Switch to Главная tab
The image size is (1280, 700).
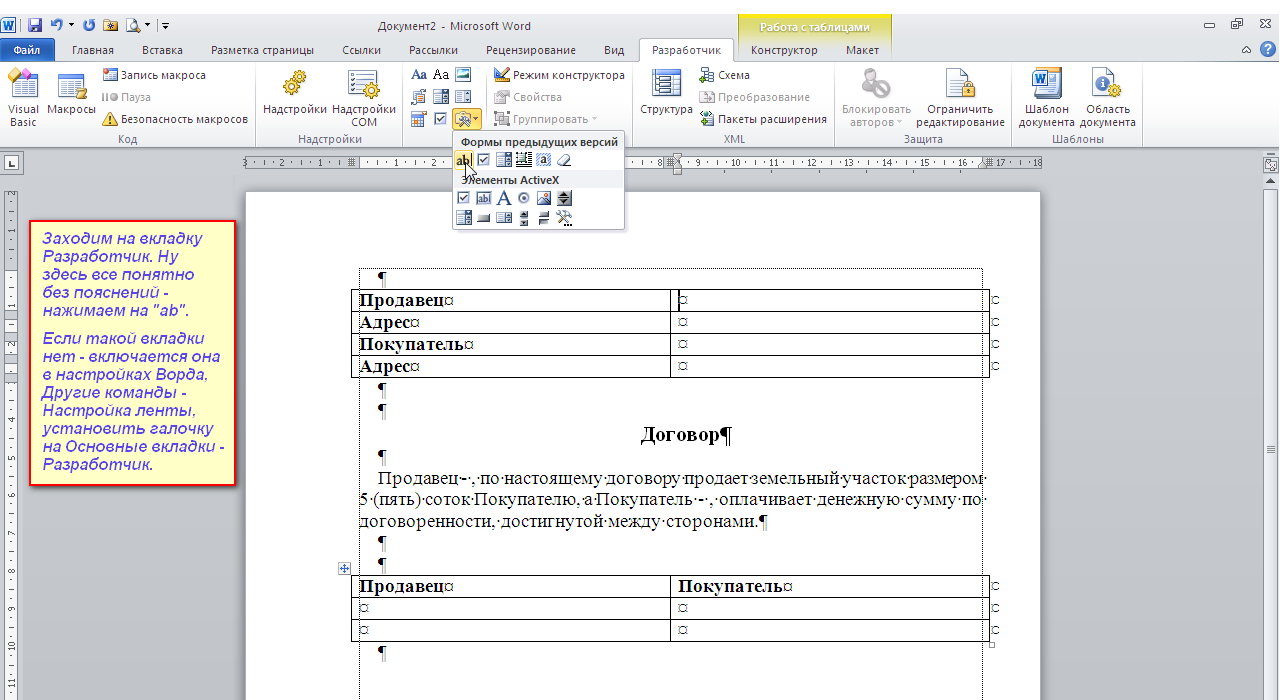pyautogui.click(x=93, y=50)
